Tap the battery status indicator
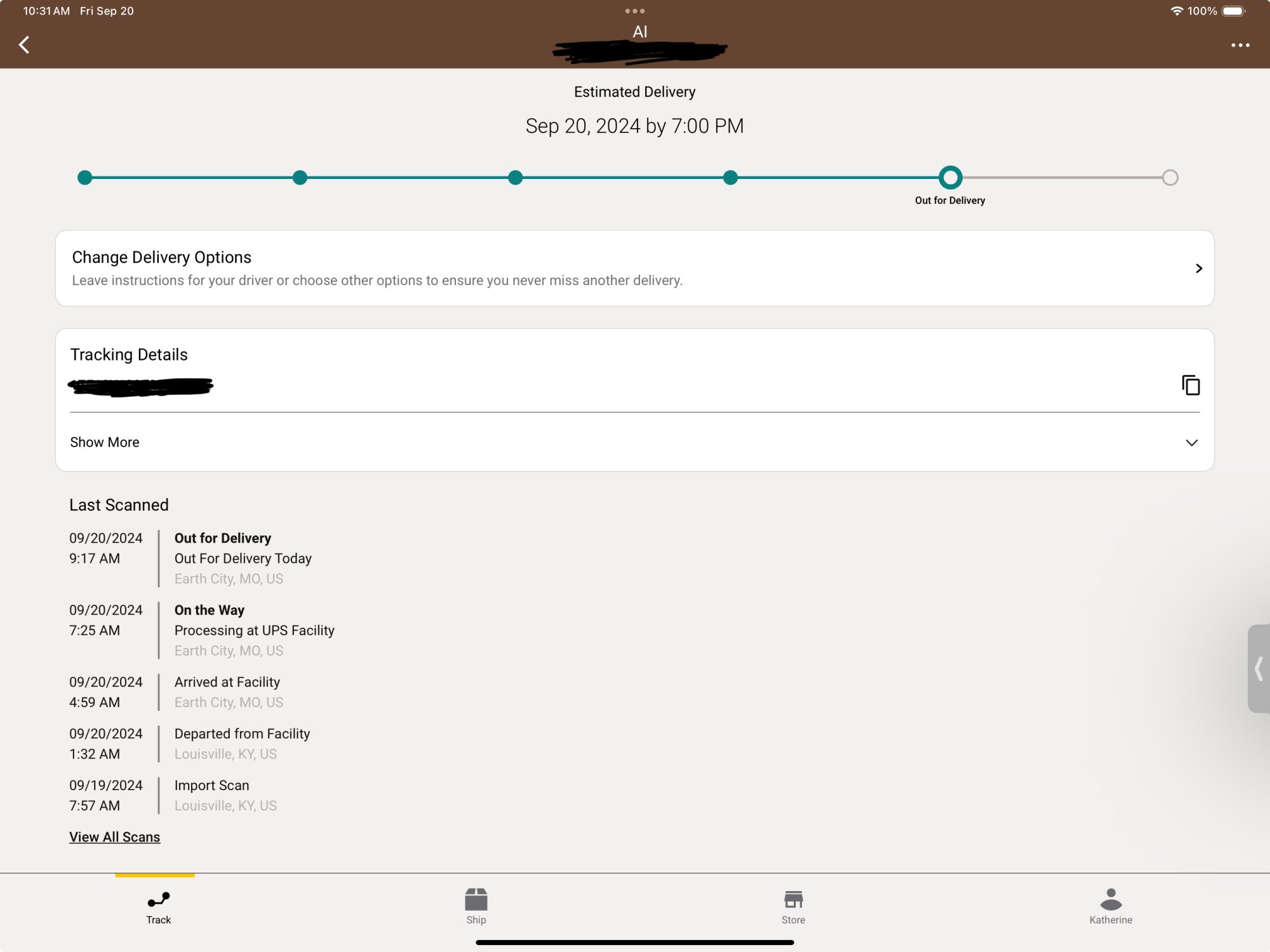The width and height of the screenshot is (1270, 952). [x=1233, y=11]
